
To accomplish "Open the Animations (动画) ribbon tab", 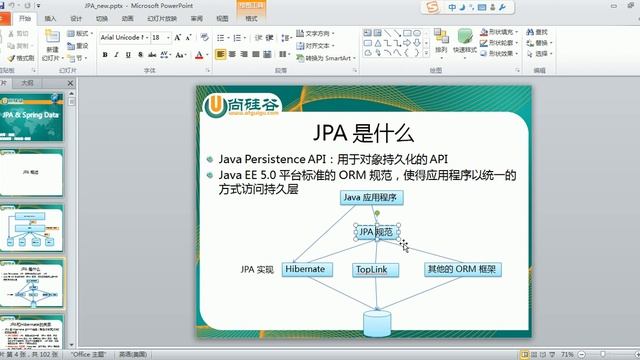I will [127, 19].
